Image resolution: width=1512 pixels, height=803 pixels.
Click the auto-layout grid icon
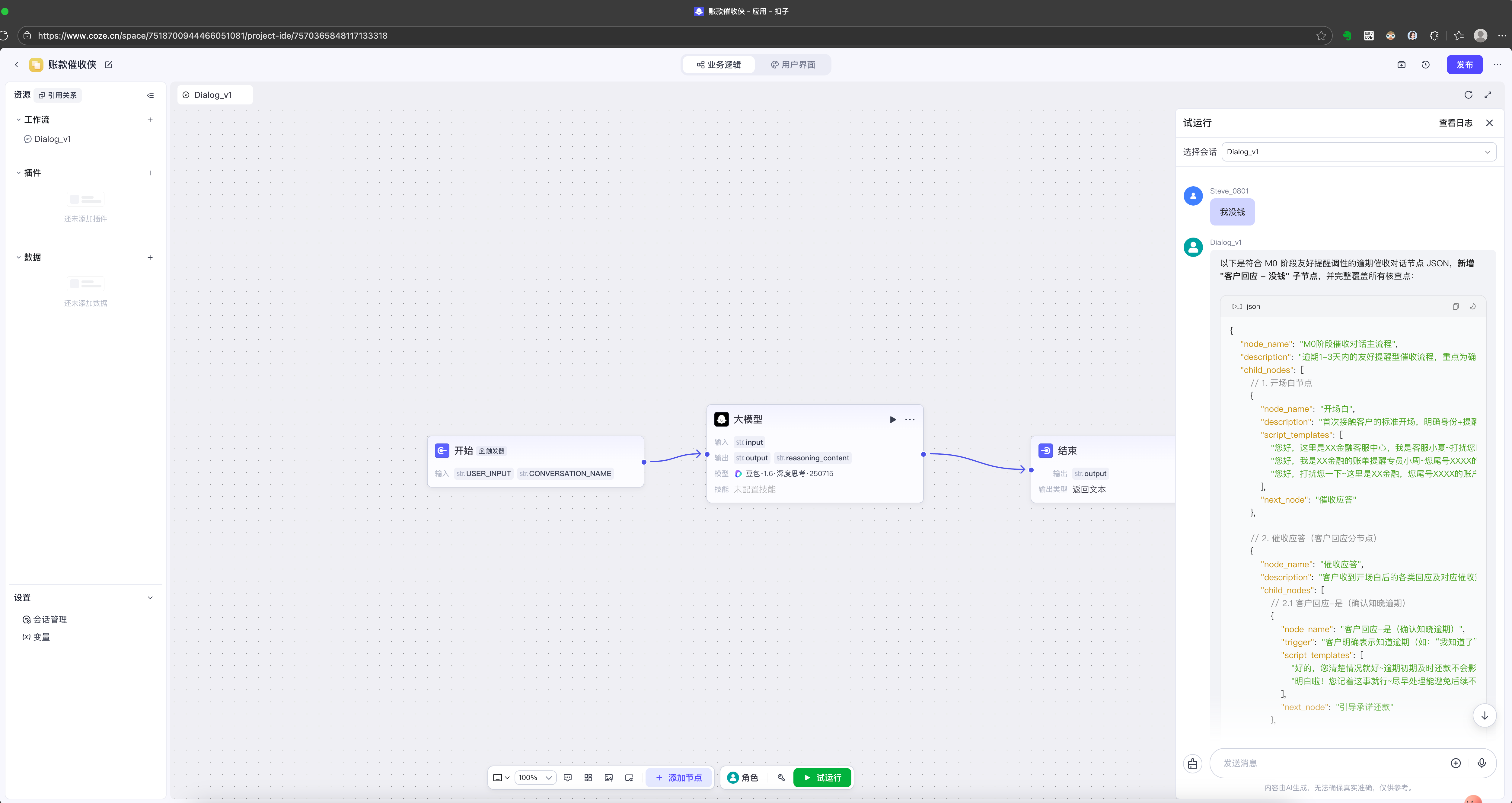point(588,778)
